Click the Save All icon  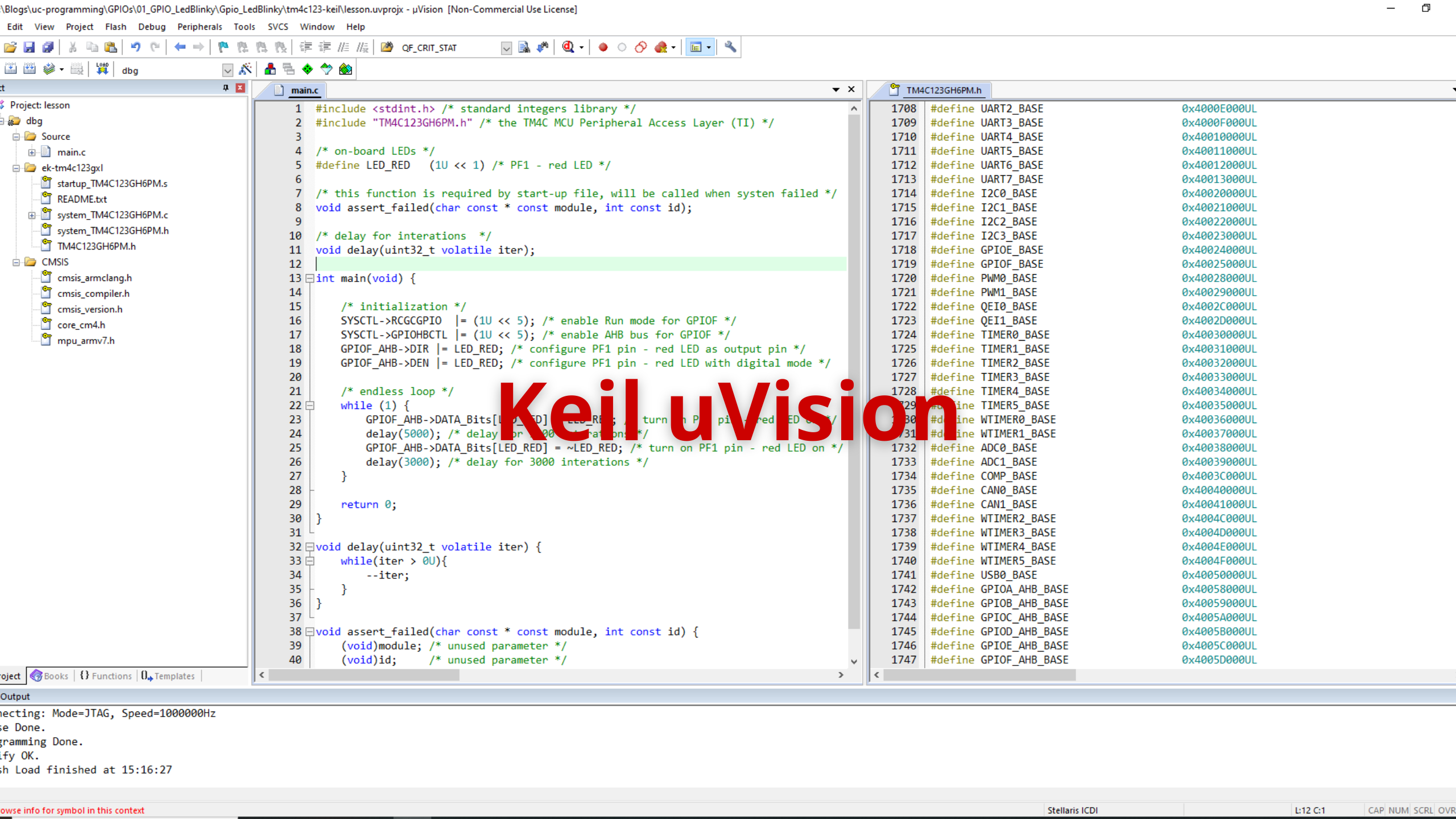coord(48,47)
